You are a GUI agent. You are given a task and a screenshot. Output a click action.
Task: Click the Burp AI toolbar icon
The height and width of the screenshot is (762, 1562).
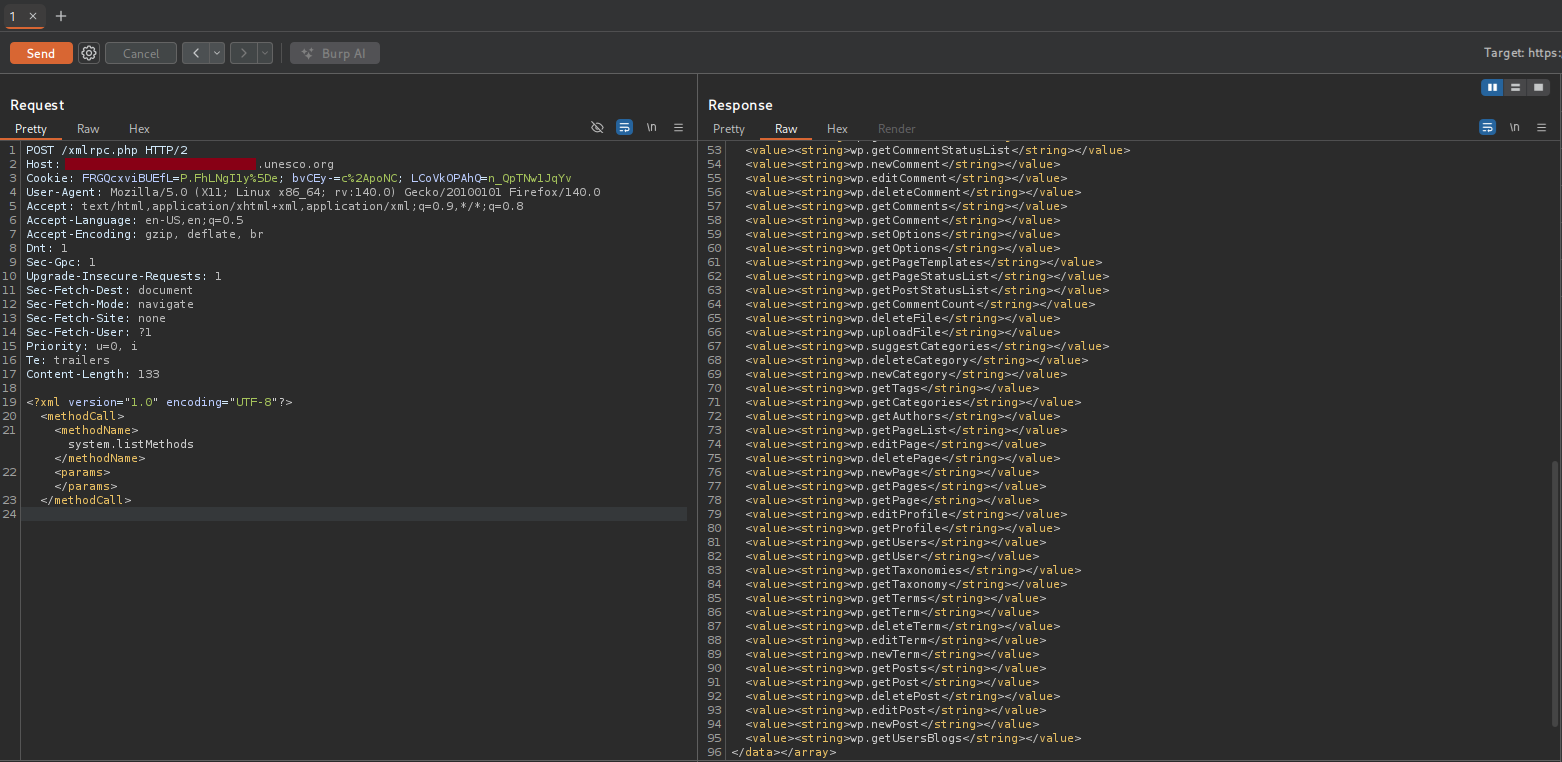coord(334,53)
